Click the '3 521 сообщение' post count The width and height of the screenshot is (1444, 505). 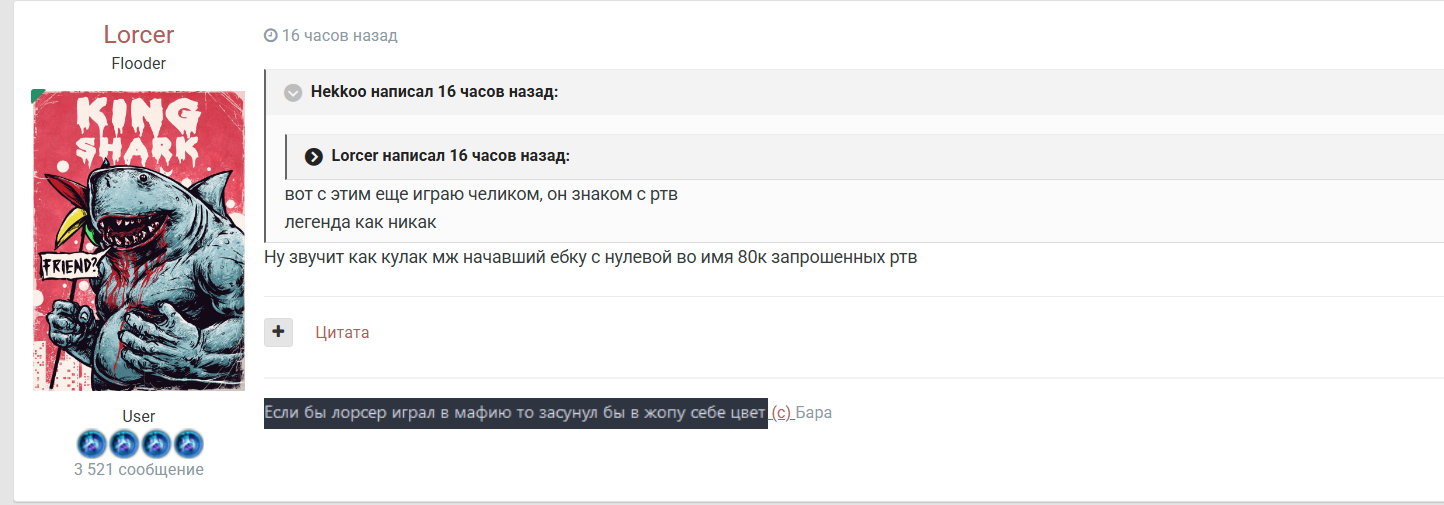pos(139,469)
